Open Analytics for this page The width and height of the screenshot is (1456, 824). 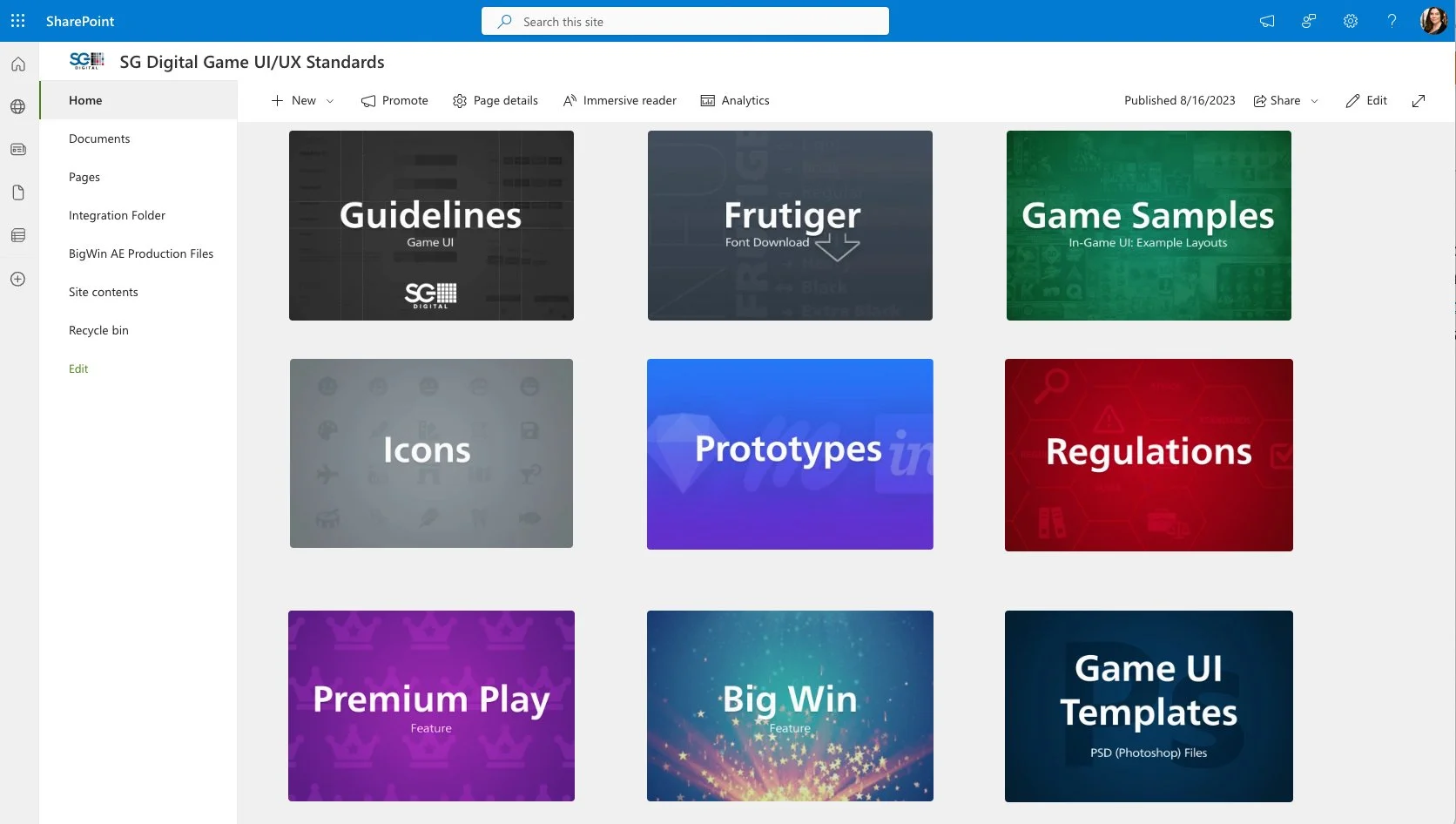[x=735, y=101]
